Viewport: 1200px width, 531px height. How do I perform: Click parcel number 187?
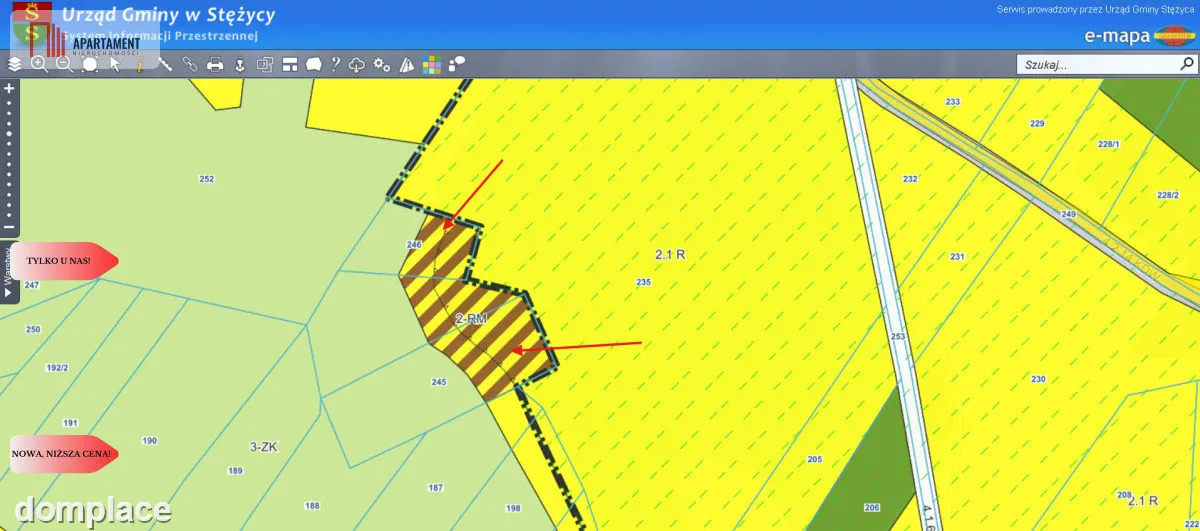point(435,487)
